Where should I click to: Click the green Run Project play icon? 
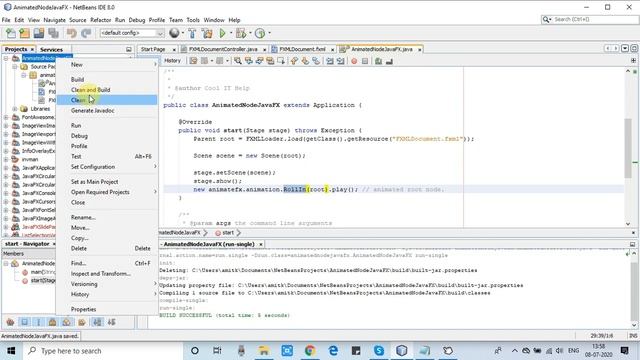(x=222, y=33)
